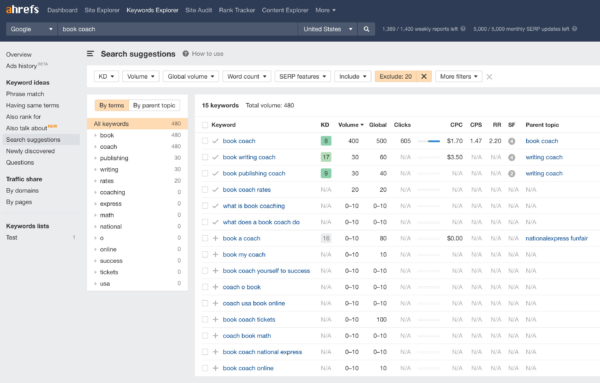Check the box for book coach tickets
Screen dimensions: 600x383
pyautogui.click(x=205, y=319)
